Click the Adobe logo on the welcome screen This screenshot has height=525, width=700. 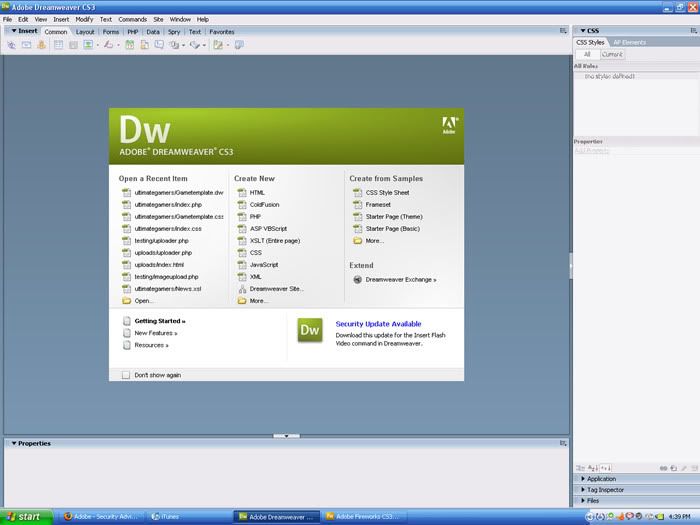[x=450, y=125]
